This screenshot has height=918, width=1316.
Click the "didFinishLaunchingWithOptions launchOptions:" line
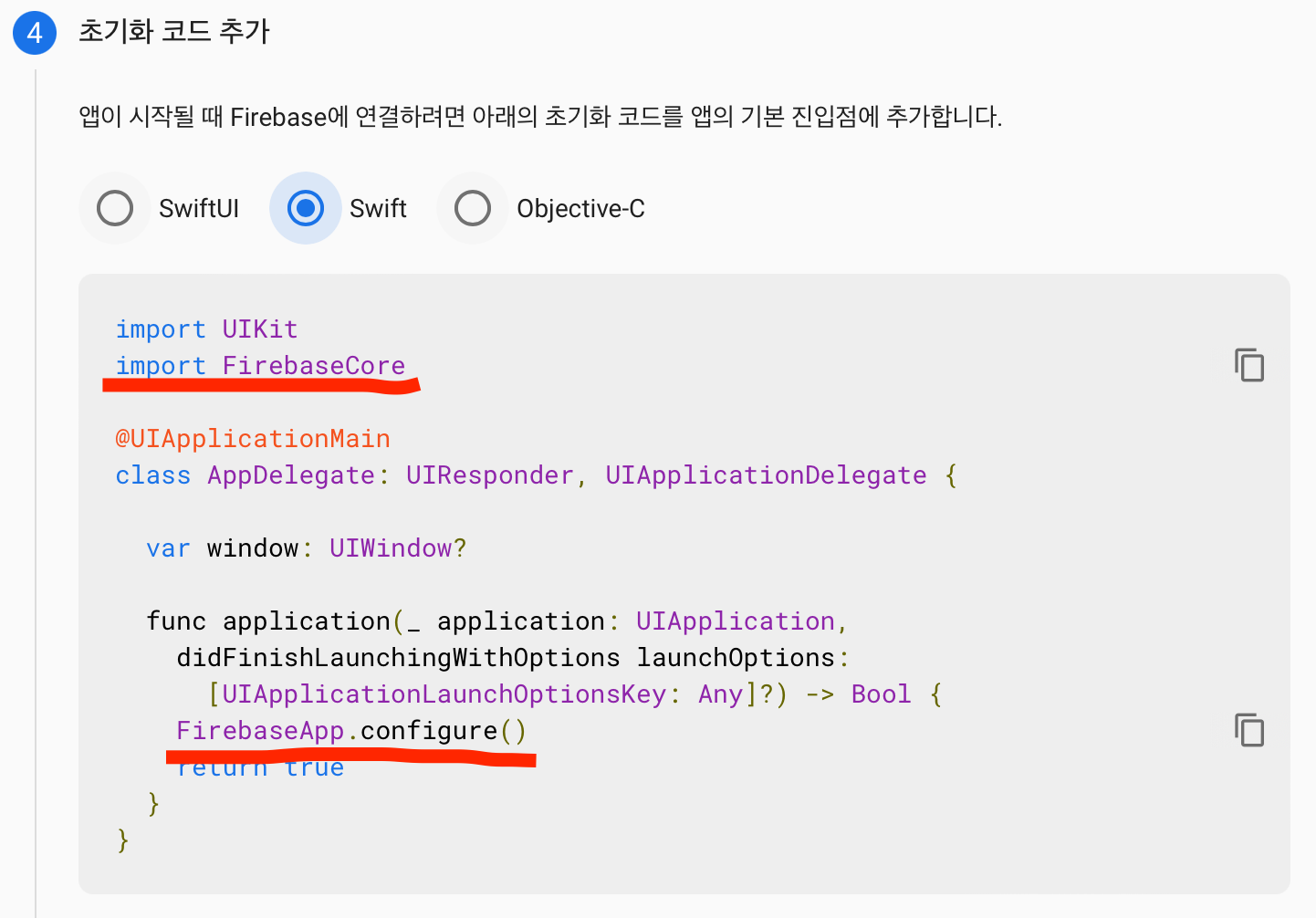coord(513,657)
